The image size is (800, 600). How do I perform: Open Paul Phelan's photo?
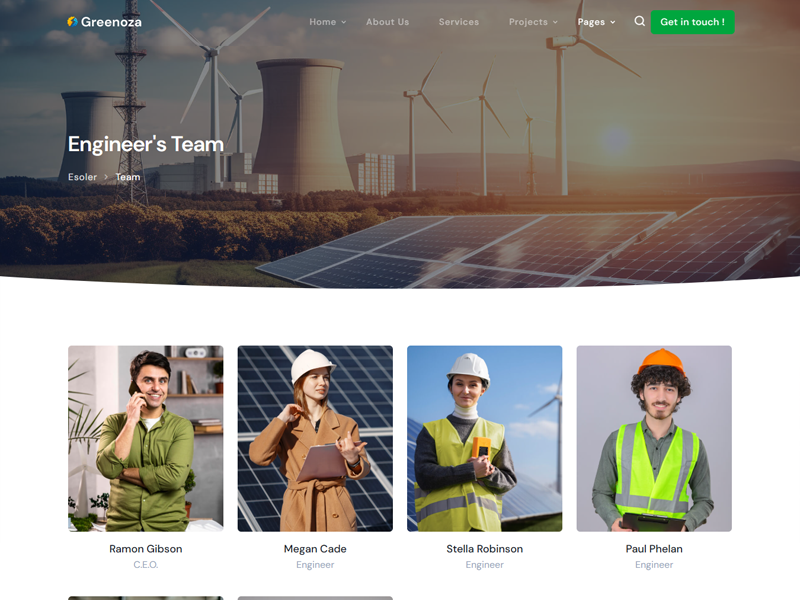(654, 439)
